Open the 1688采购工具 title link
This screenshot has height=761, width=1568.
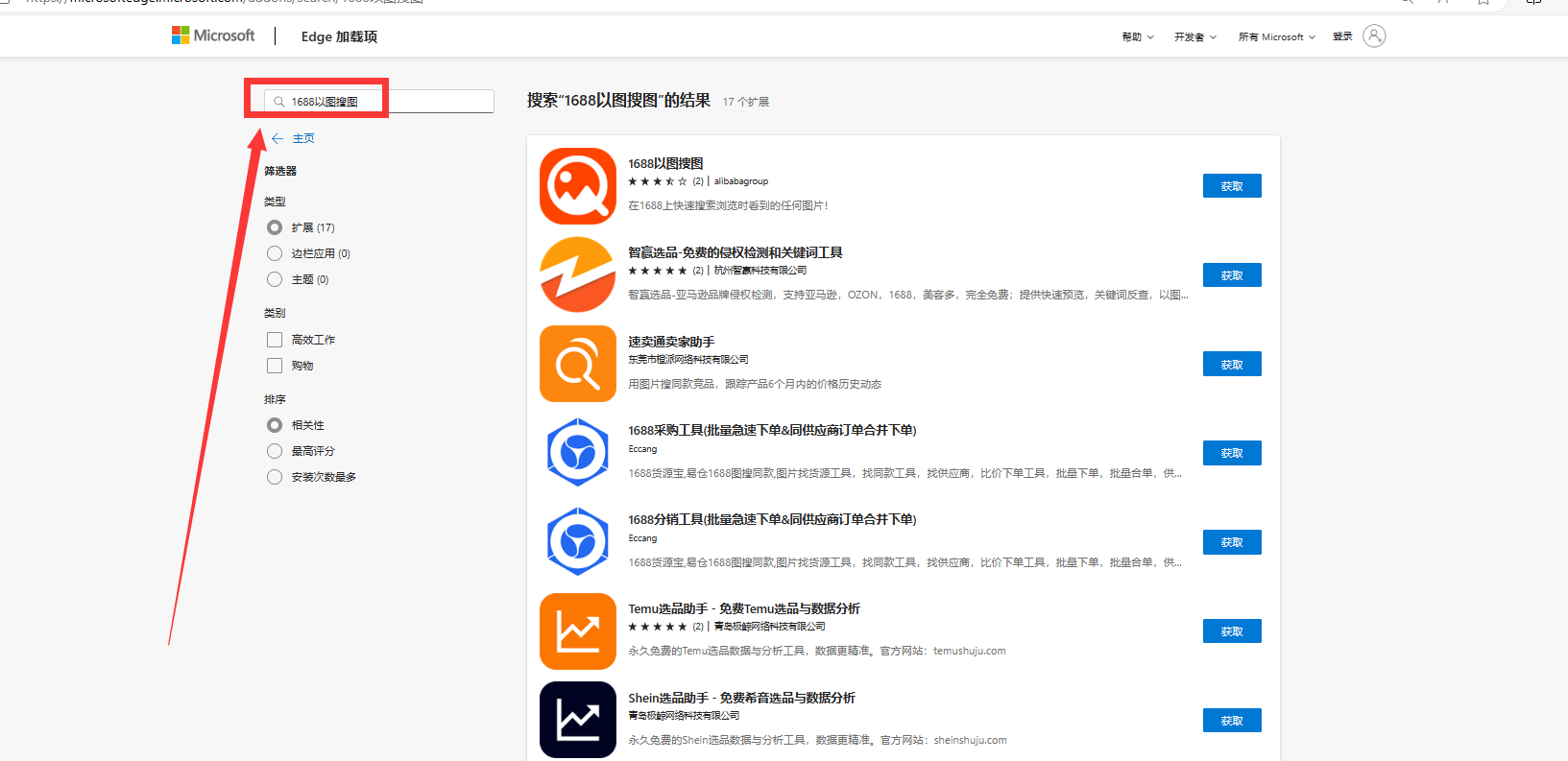click(772, 430)
